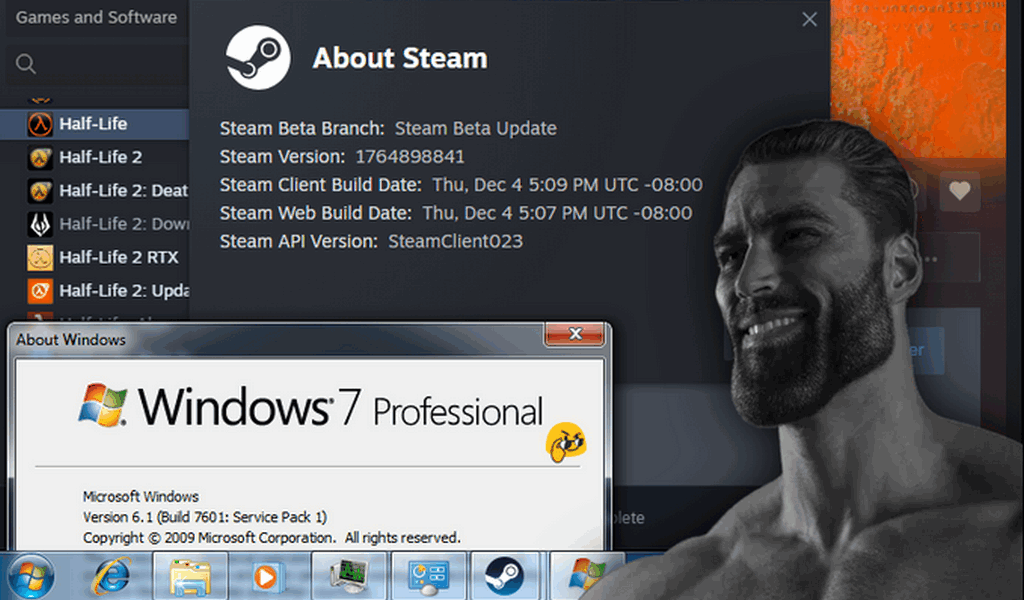Open the Control Panel taskbar icon
This screenshot has height=600, width=1024.
click(428, 576)
